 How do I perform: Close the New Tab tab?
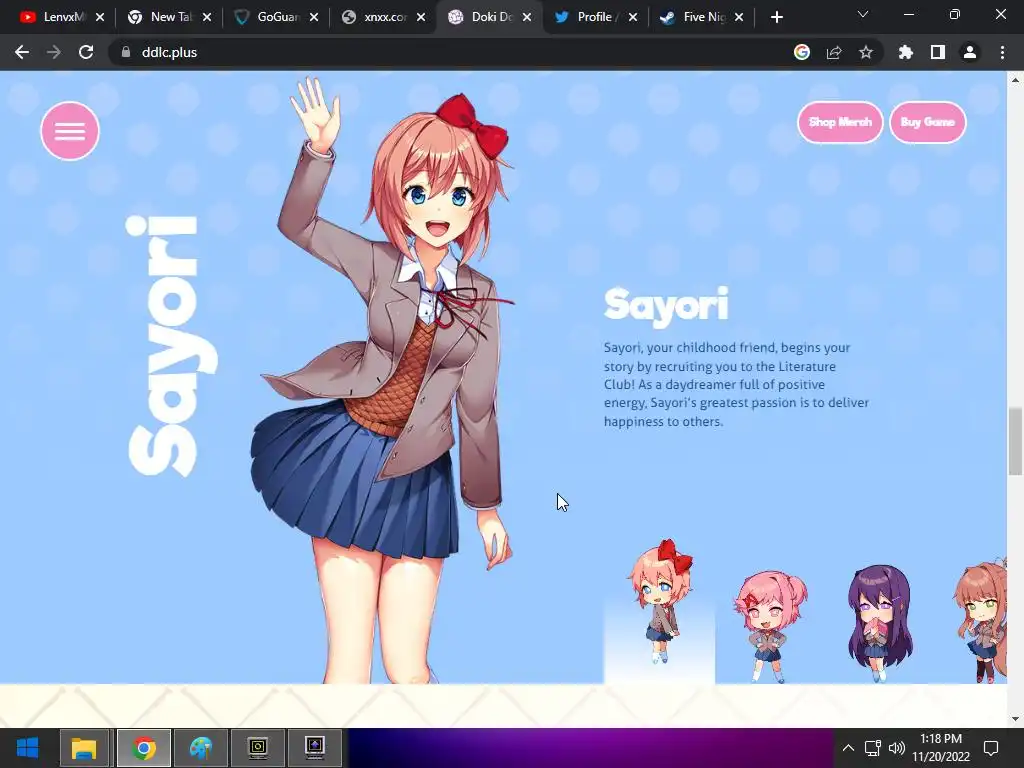click(207, 17)
